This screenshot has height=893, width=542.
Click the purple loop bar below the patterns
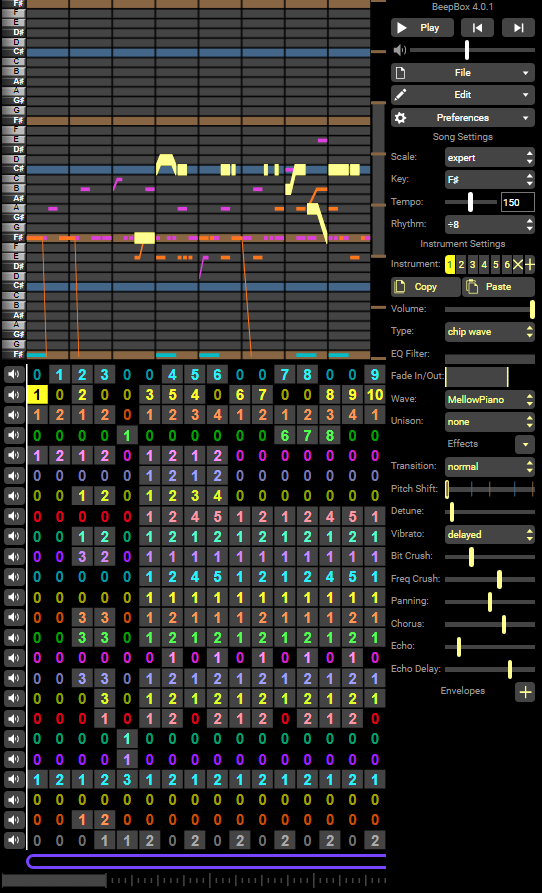pyautogui.click(x=206, y=861)
